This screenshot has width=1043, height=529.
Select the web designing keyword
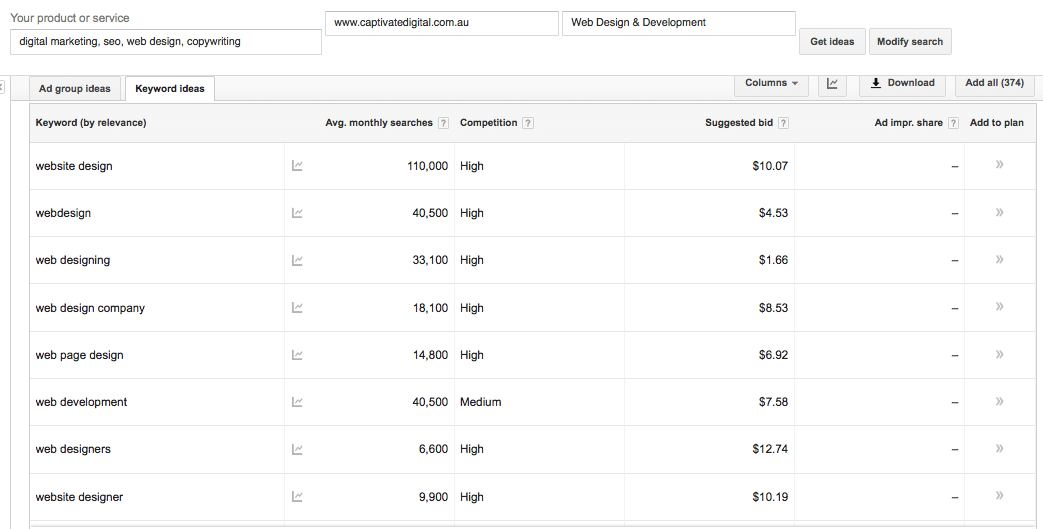coord(73,260)
